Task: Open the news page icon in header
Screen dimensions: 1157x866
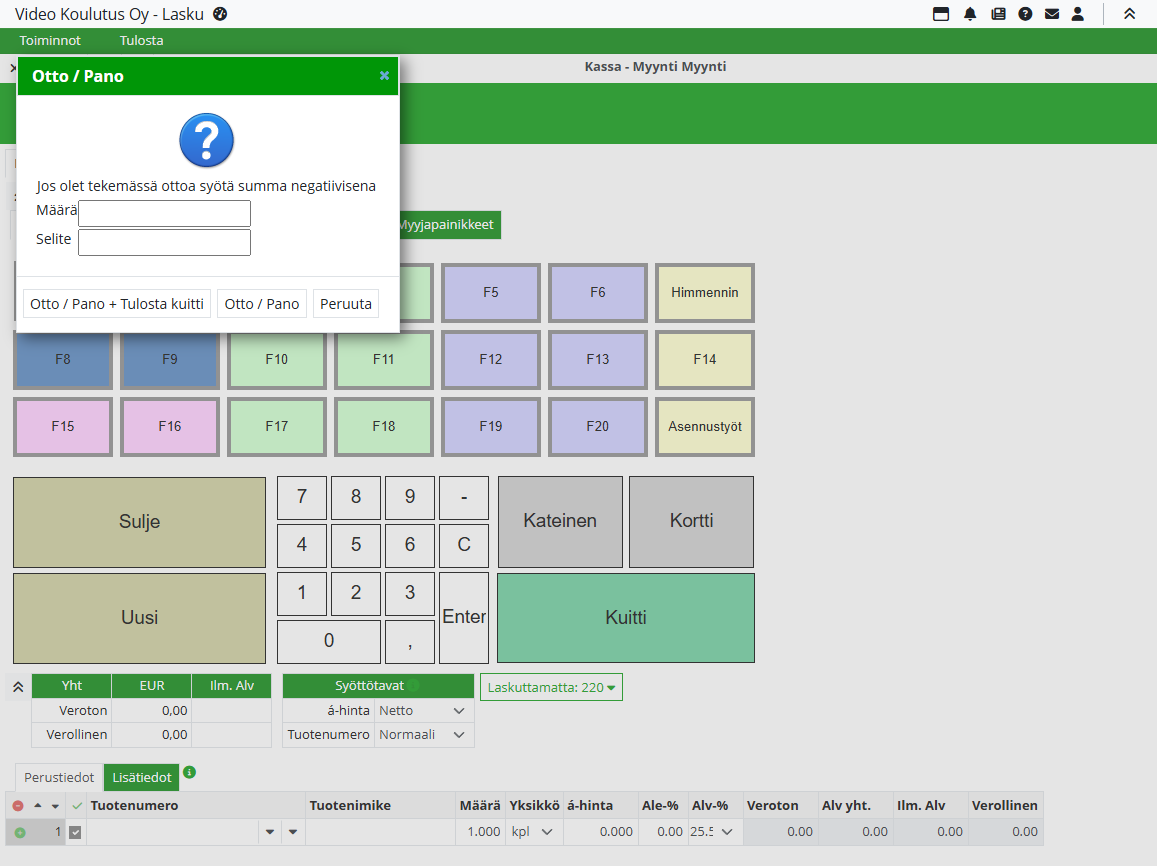Action: 997,14
